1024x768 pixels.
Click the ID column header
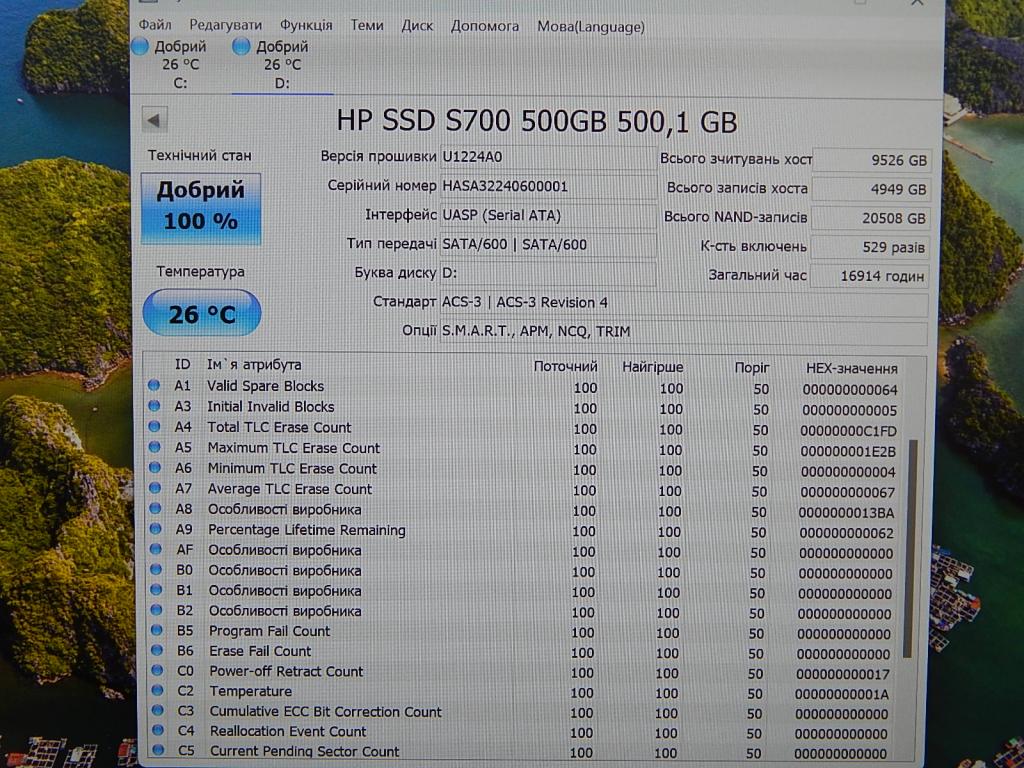[182, 364]
